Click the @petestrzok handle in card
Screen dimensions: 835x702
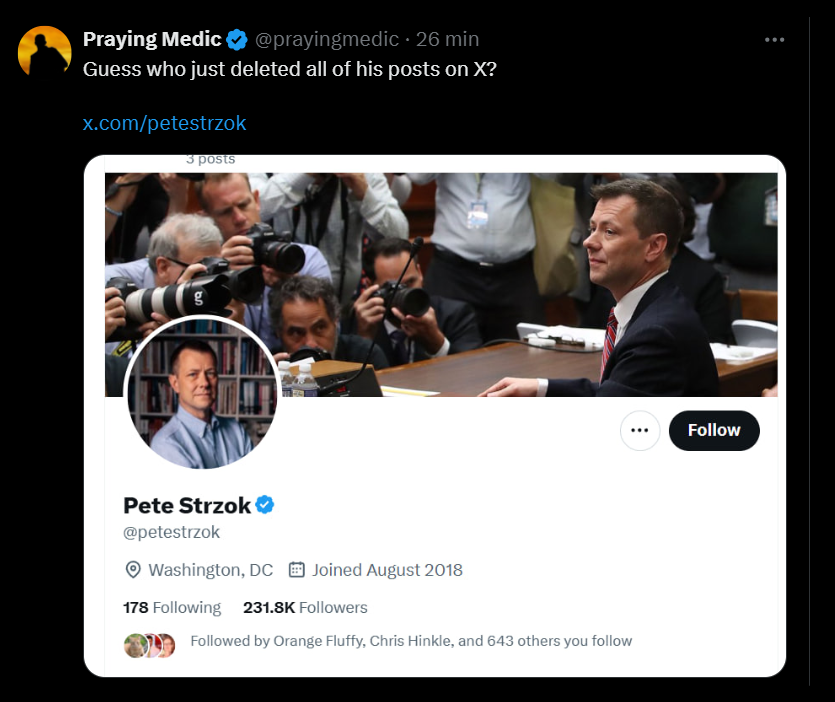(x=171, y=532)
